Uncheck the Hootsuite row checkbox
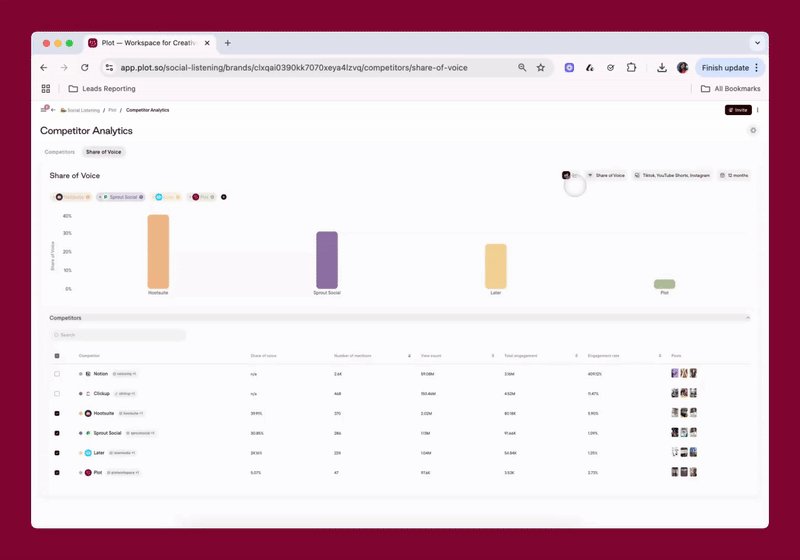 57,414
